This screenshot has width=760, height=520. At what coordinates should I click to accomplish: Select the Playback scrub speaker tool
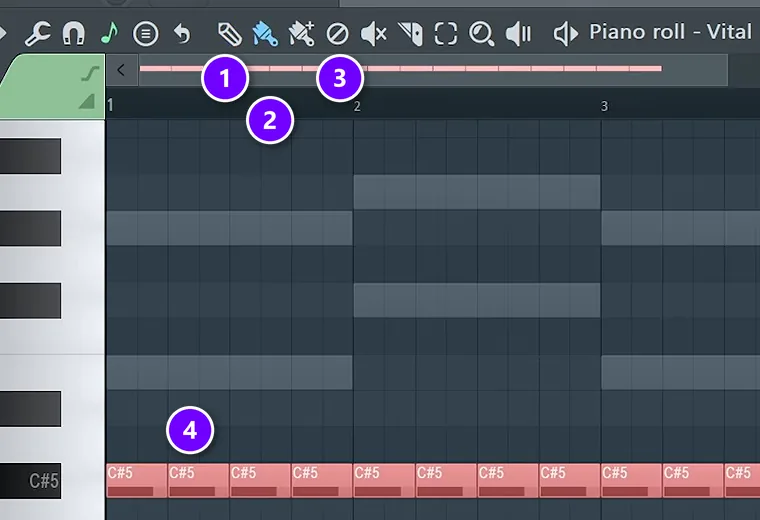[518, 34]
